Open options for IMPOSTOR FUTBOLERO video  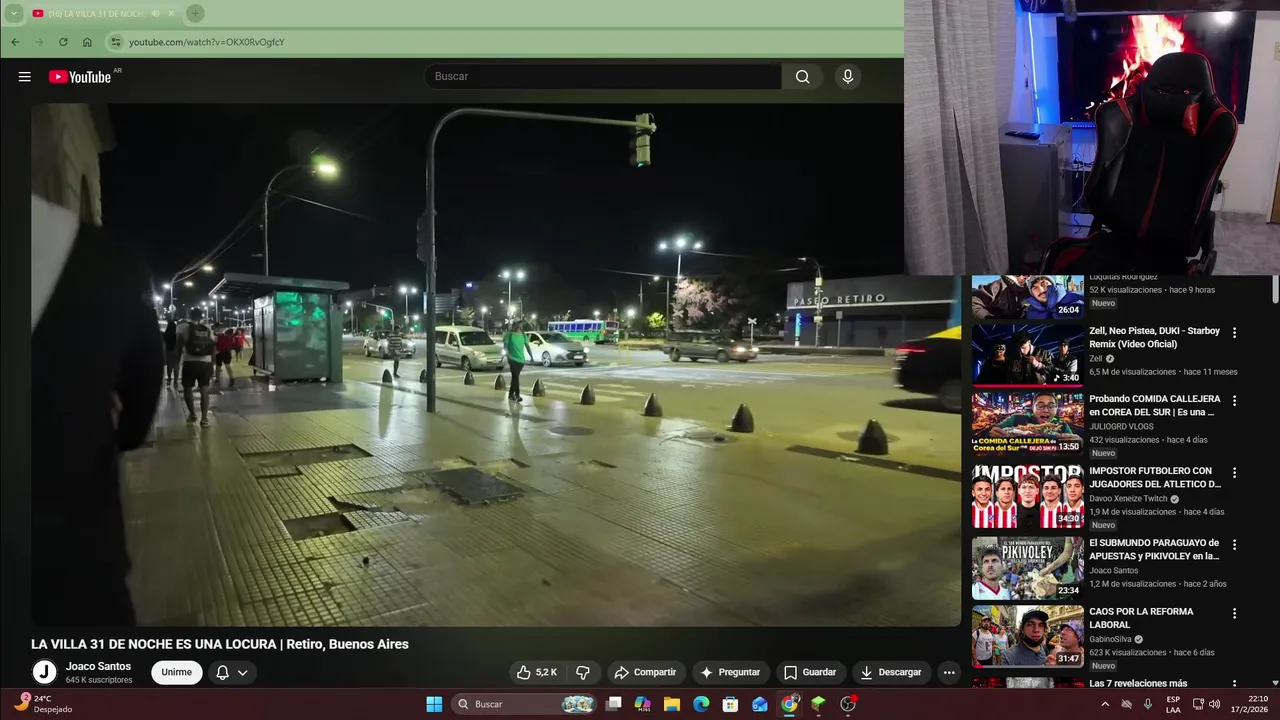(1234, 472)
